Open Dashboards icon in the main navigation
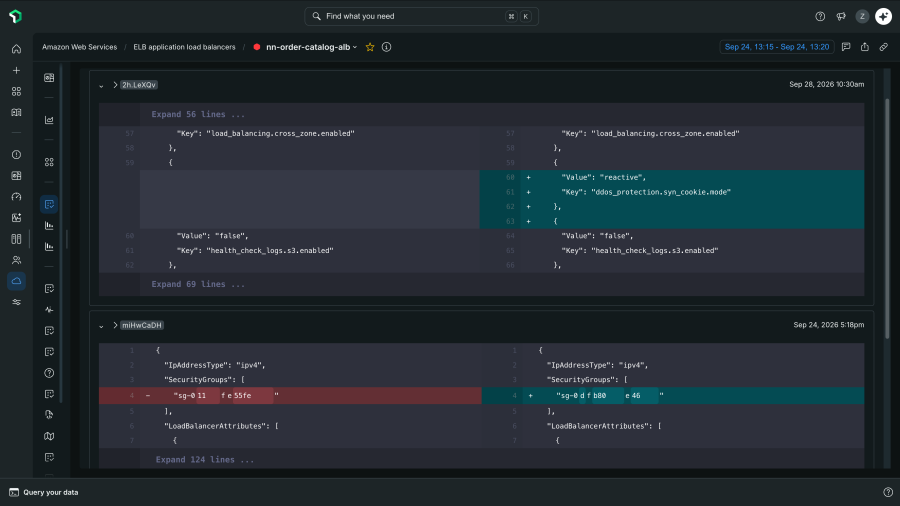The image size is (900, 506). (x=16, y=176)
